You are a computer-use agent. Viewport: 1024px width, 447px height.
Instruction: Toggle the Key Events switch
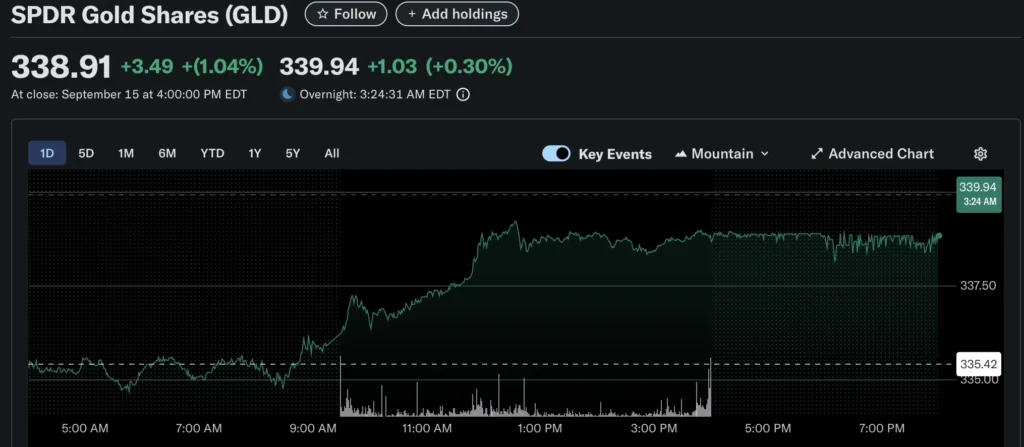click(x=556, y=154)
